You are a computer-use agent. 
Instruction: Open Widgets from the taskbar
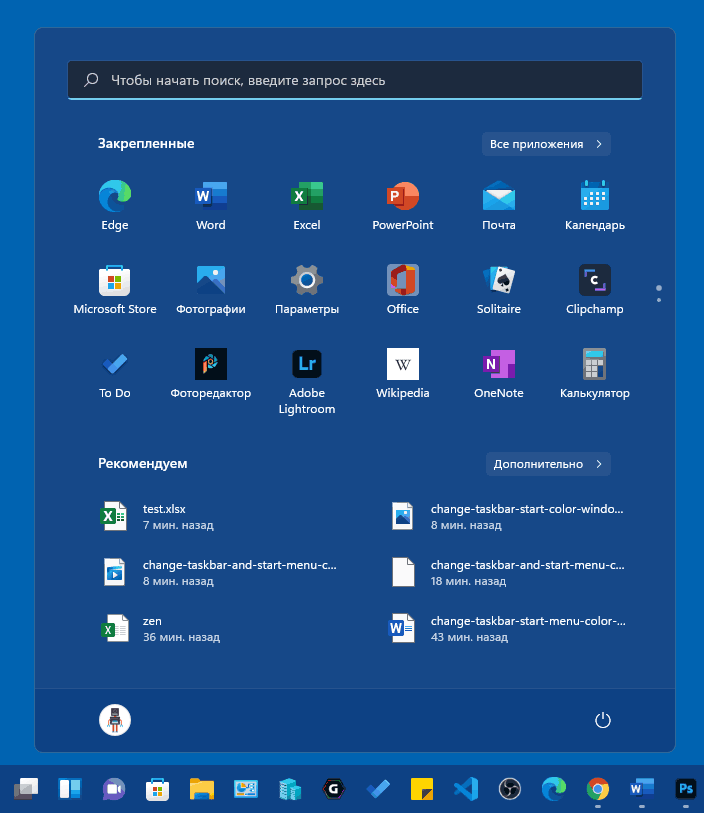(x=70, y=789)
